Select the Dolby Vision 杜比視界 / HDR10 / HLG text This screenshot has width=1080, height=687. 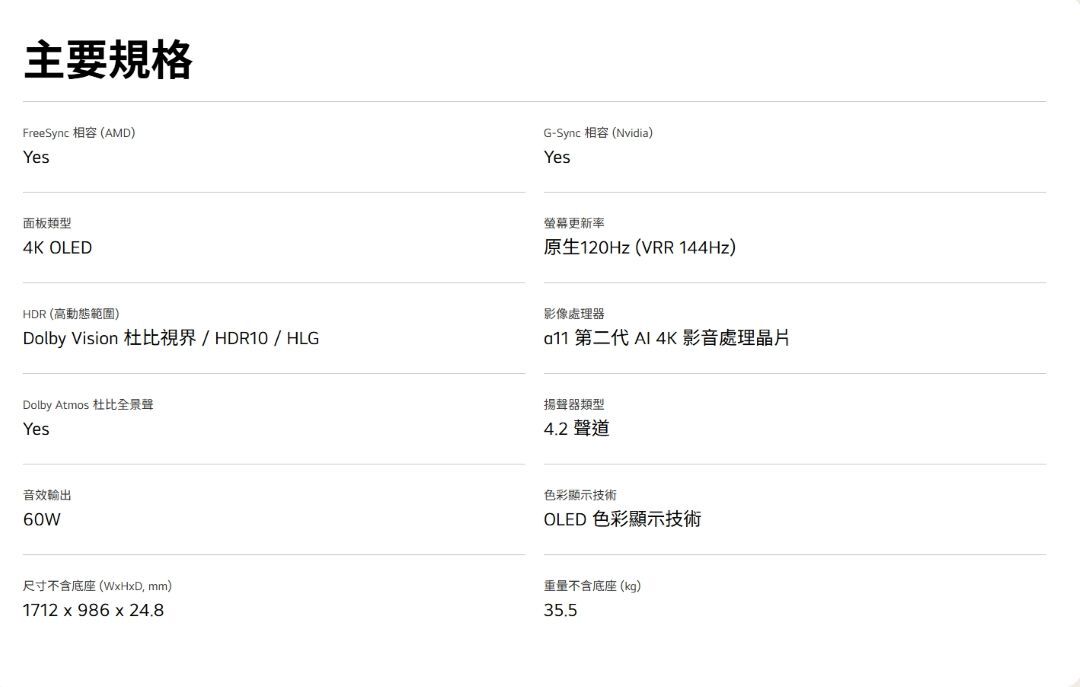171,338
